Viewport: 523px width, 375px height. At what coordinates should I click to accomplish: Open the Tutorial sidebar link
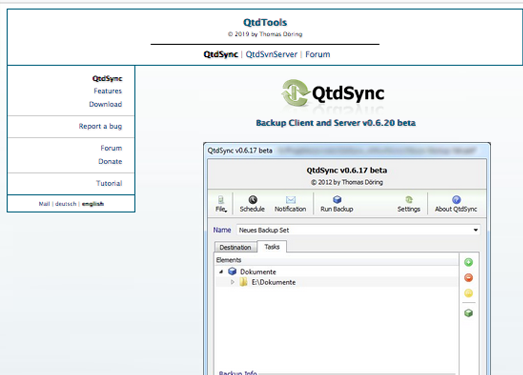(x=109, y=183)
